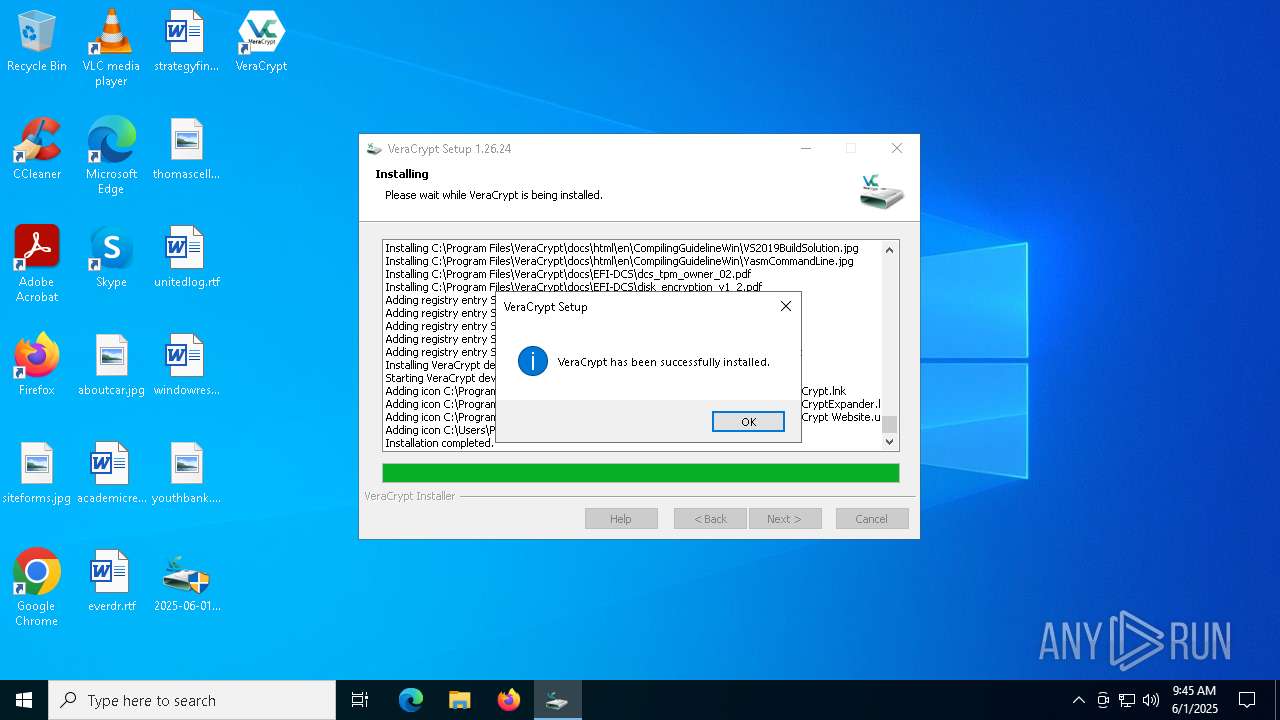Click the 'Installation completed.' log line
Viewport: 1280px width, 720px height.
439,443
